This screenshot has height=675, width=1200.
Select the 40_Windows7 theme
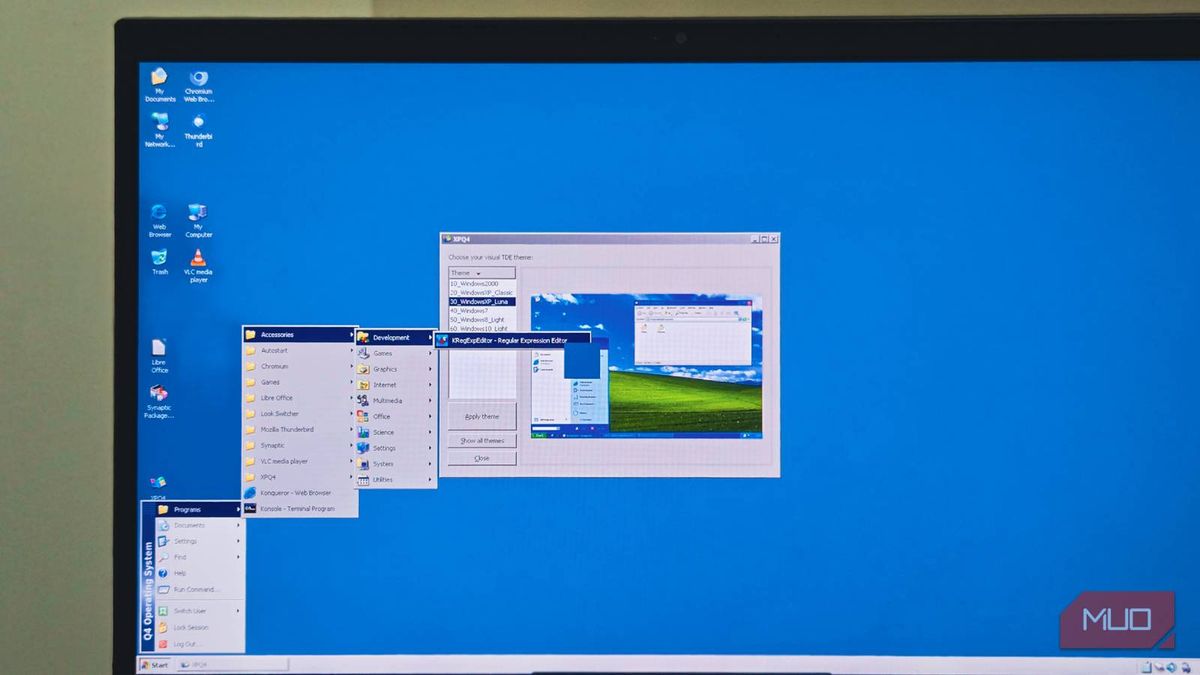[x=482, y=310]
